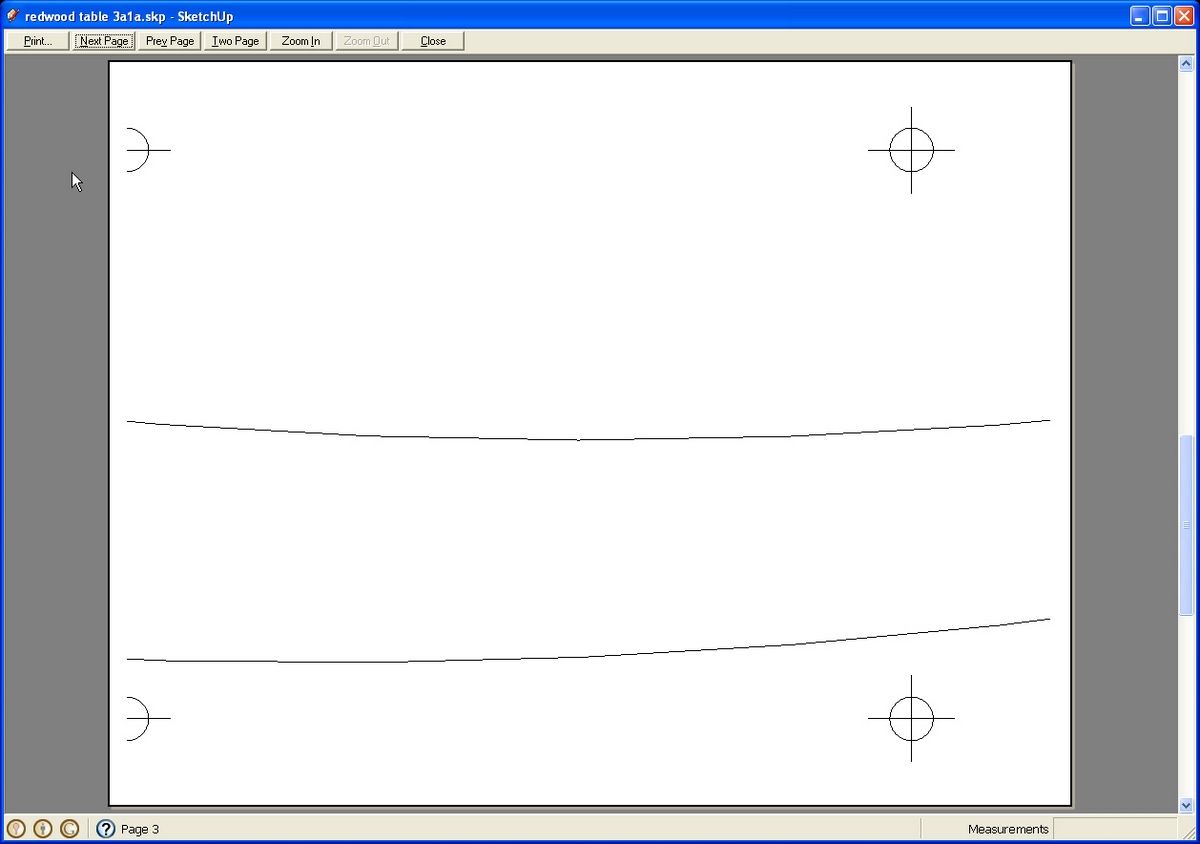The image size is (1200, 844).
Task: Click the Print... button
Action: tap(38, 41)
